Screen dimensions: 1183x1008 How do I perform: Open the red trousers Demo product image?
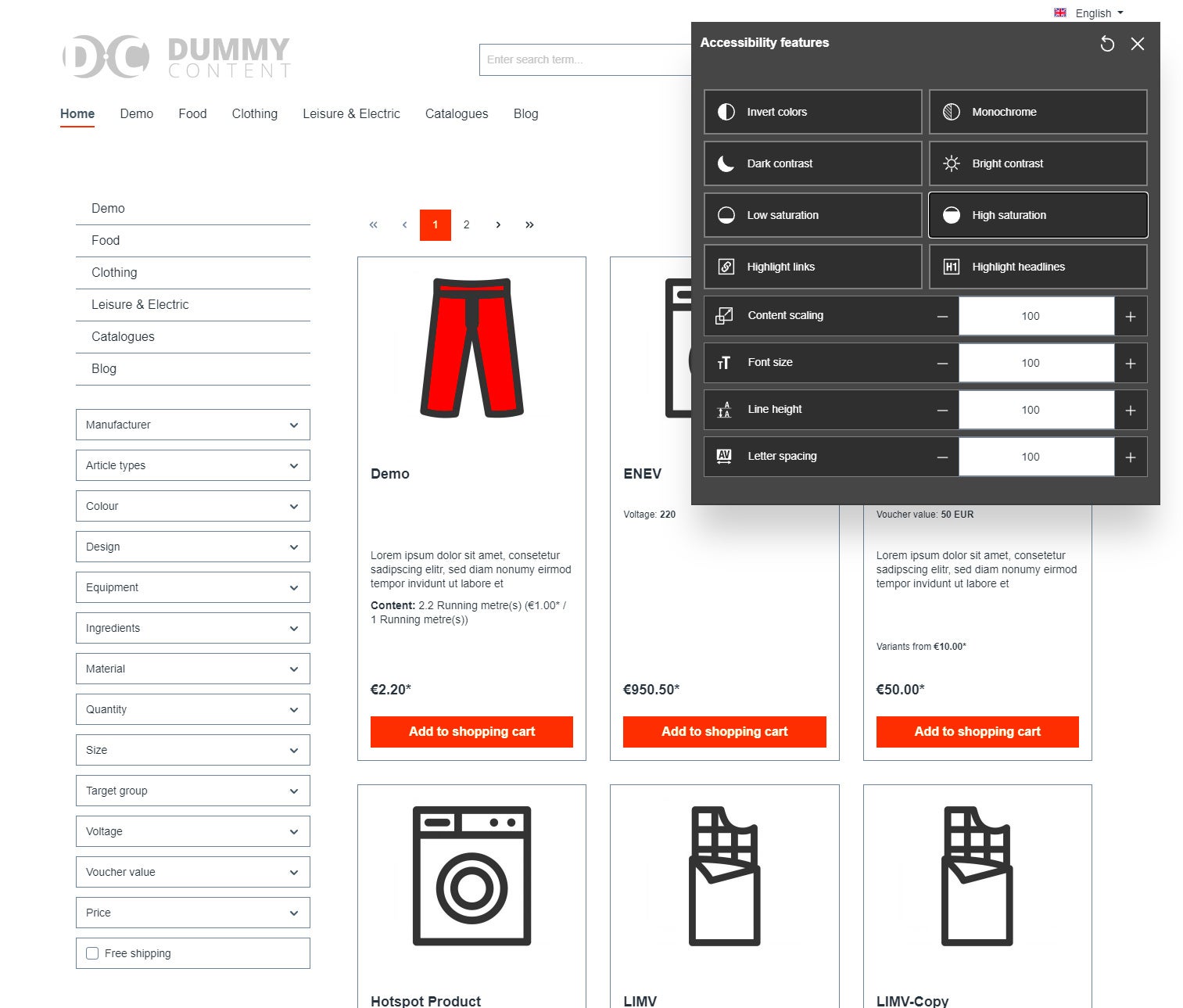471,348
